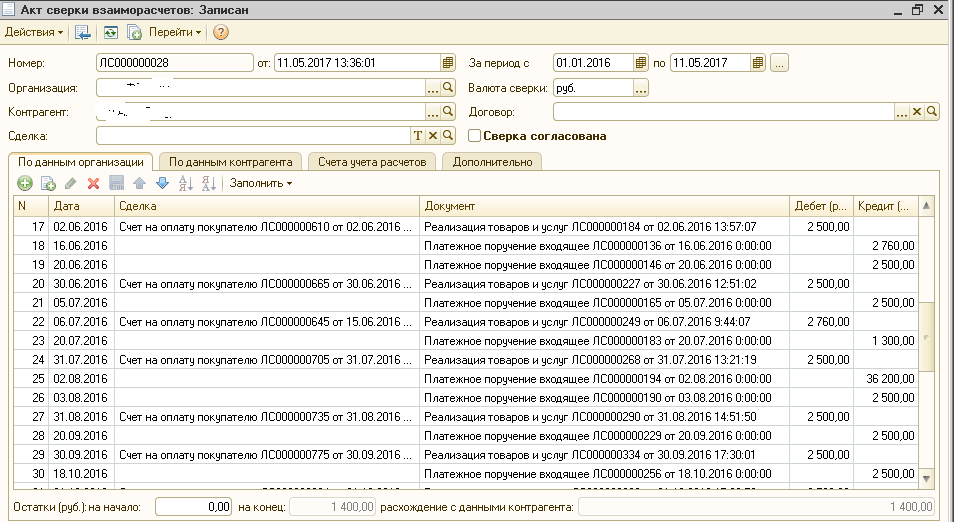Select Счет на оплату покупателю ЛС000000665 cell

[x=266, y=284]
